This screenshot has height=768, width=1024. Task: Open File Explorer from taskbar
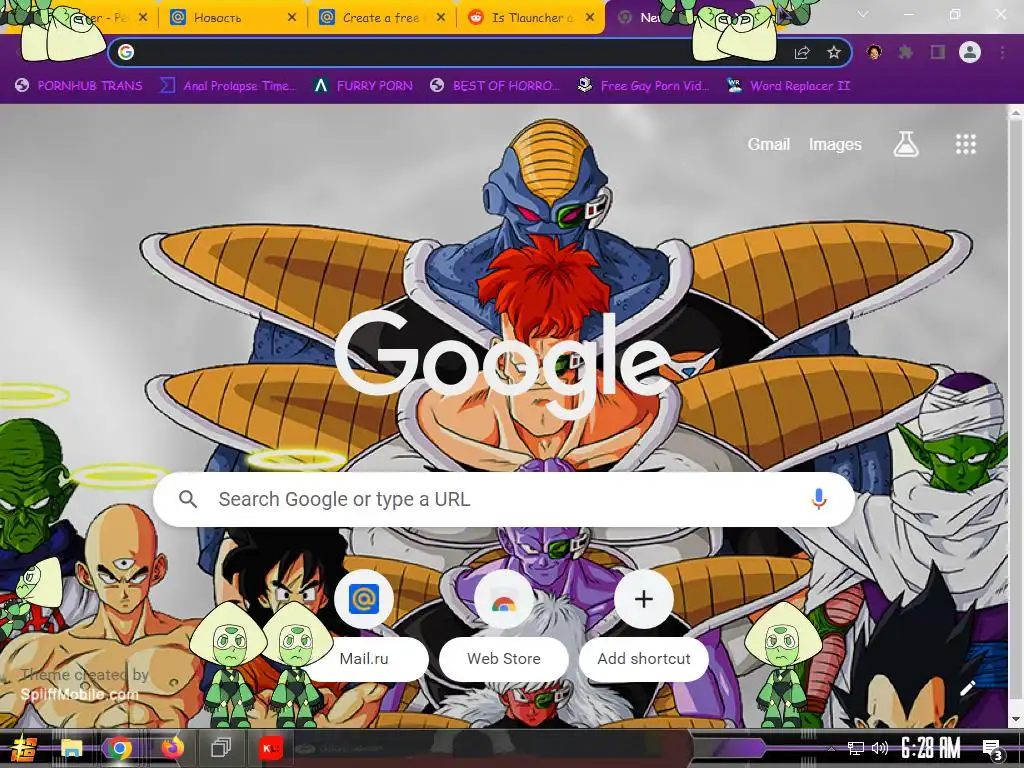[x=72, y=748]
